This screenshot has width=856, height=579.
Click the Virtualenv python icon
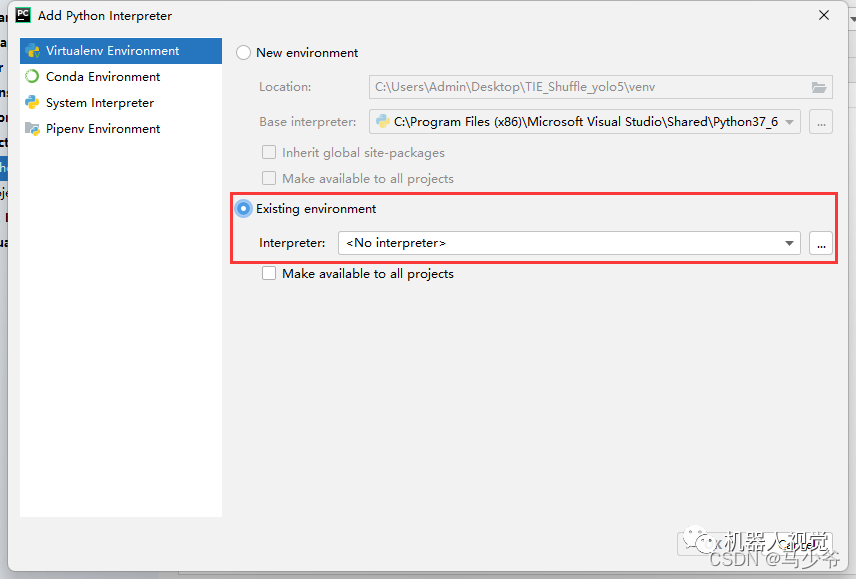pyautogui.click(x=33, y=51)
